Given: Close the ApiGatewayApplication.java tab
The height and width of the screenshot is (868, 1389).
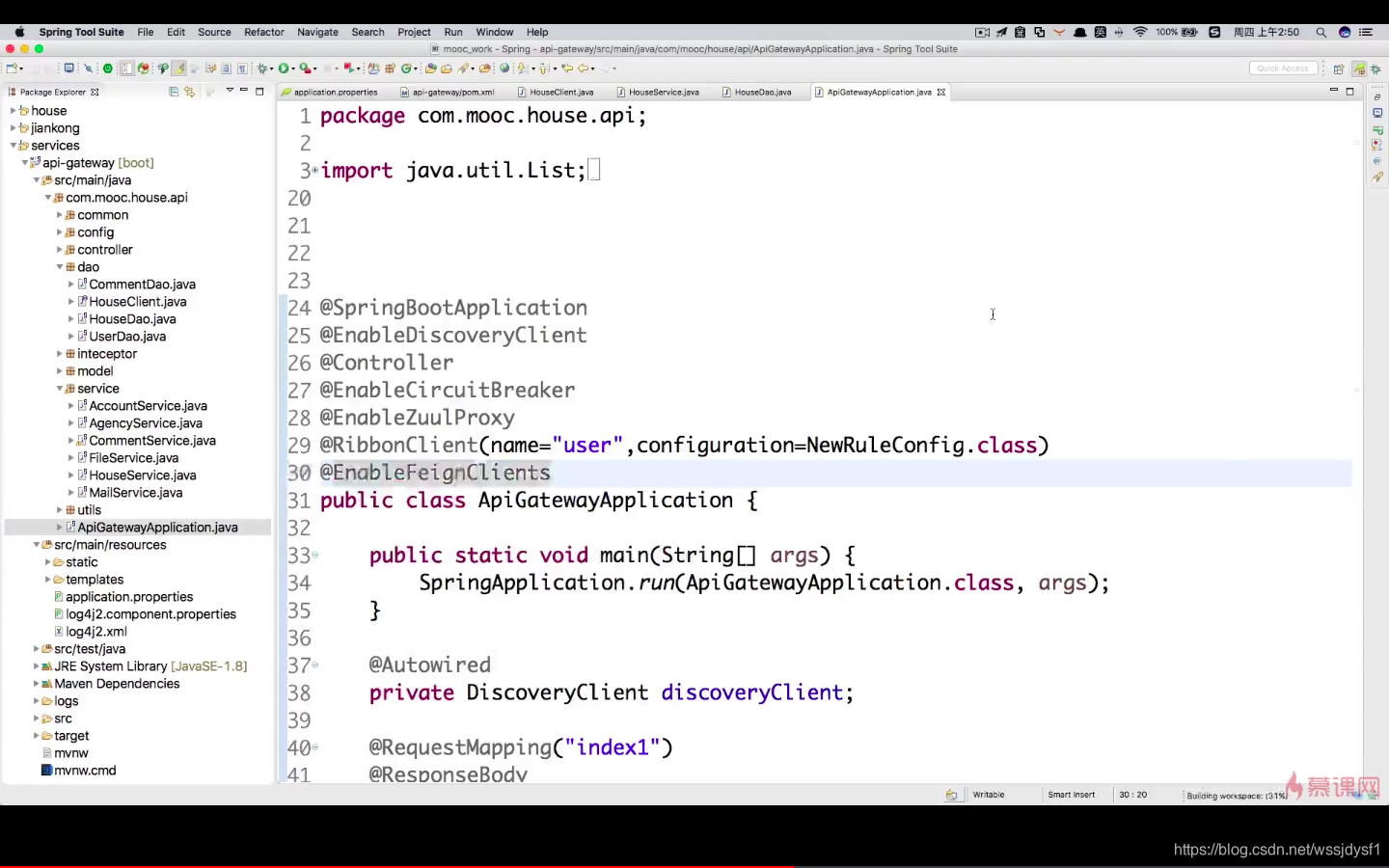Looking at the screenshot, I should click(941, 93).
